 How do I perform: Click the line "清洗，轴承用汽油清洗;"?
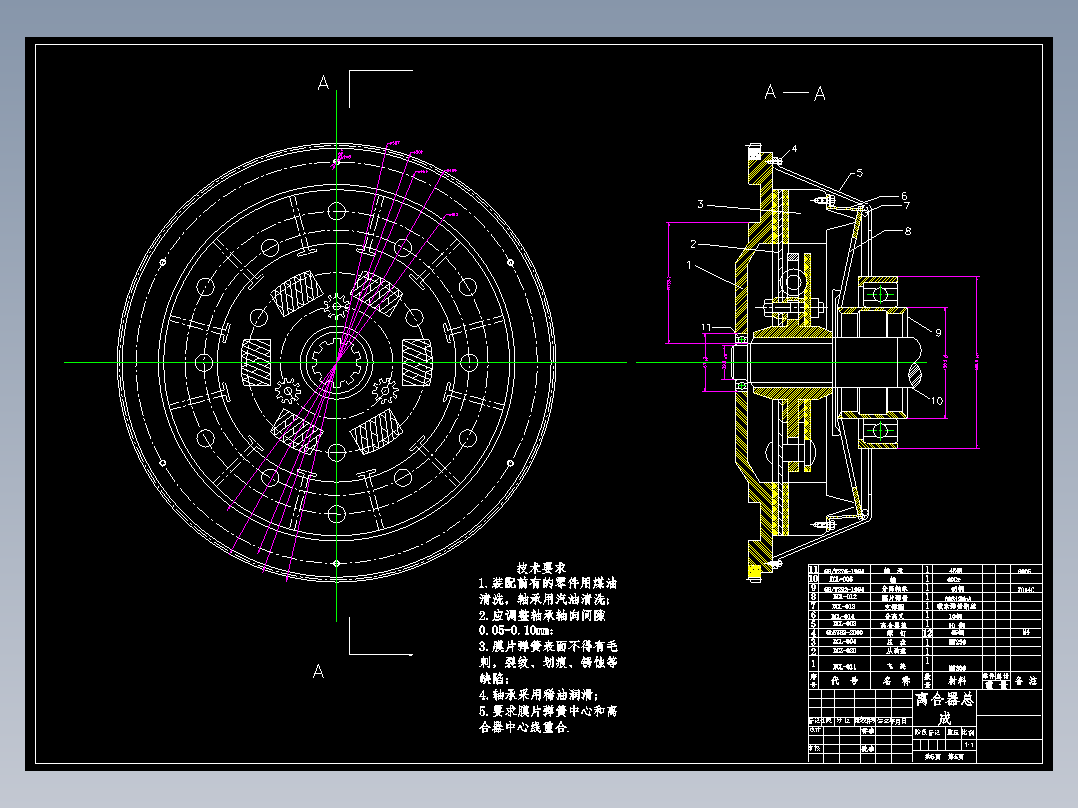(x=544, y=599)
